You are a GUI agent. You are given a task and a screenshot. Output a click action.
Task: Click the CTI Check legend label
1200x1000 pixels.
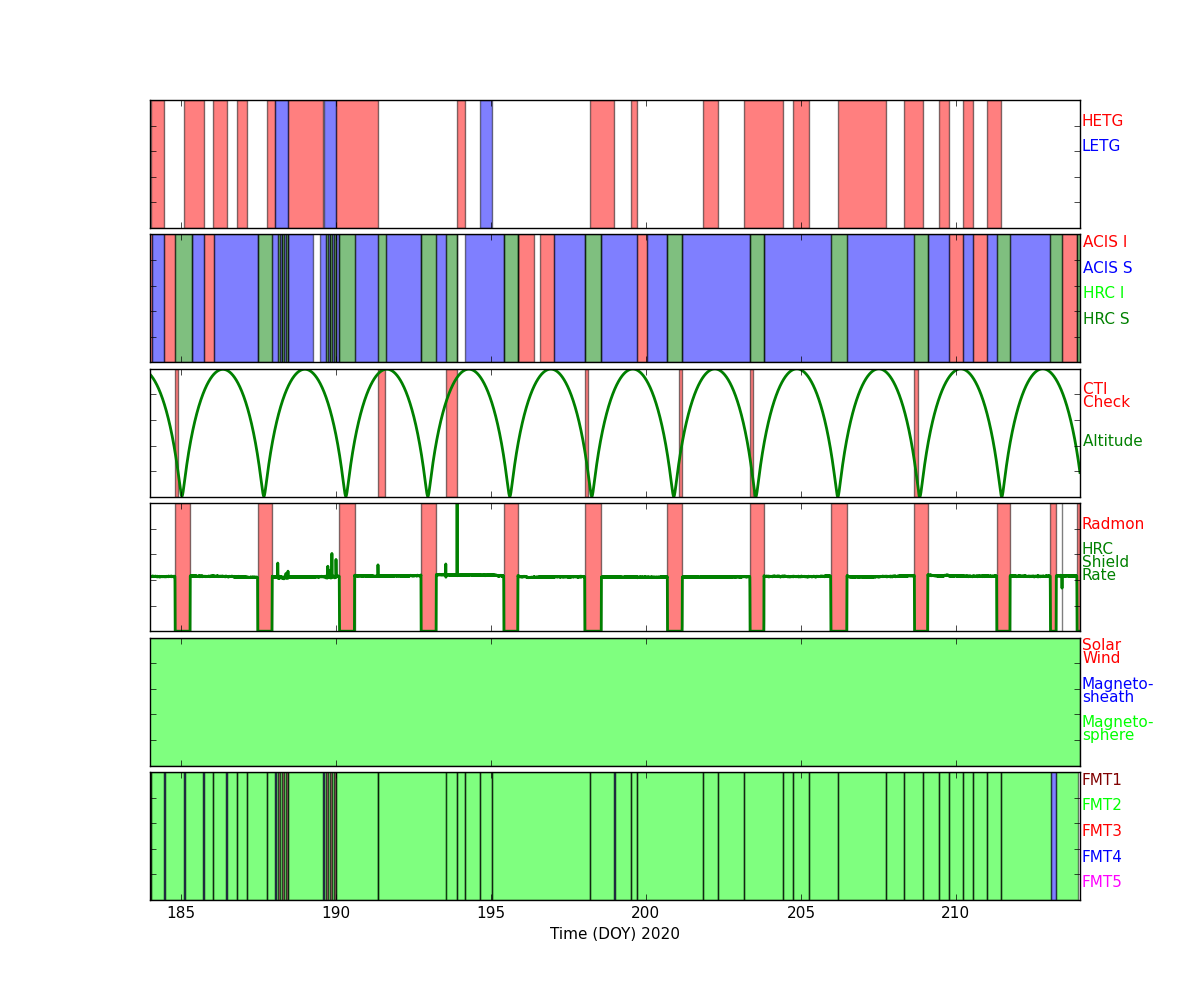pos(1105,395)
